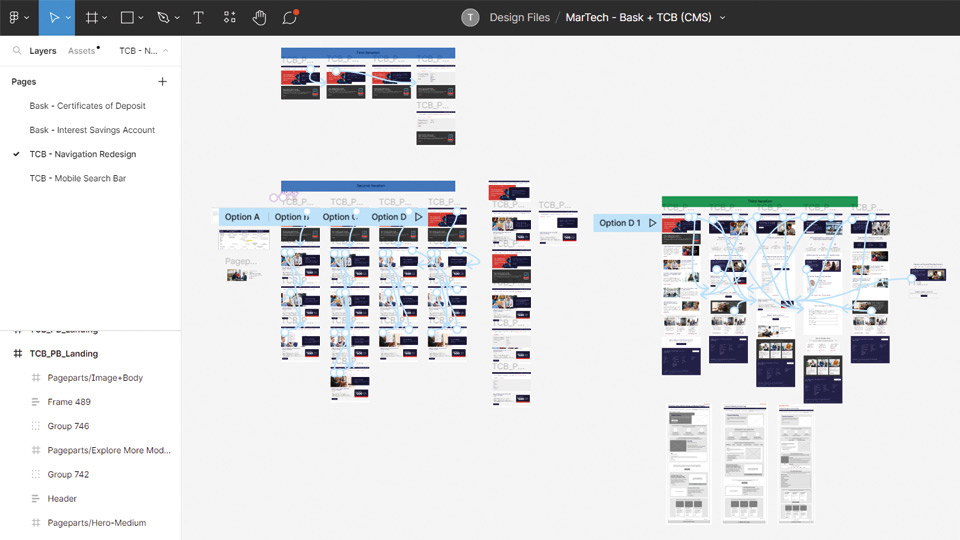Select the Move tool

[55, 18]
